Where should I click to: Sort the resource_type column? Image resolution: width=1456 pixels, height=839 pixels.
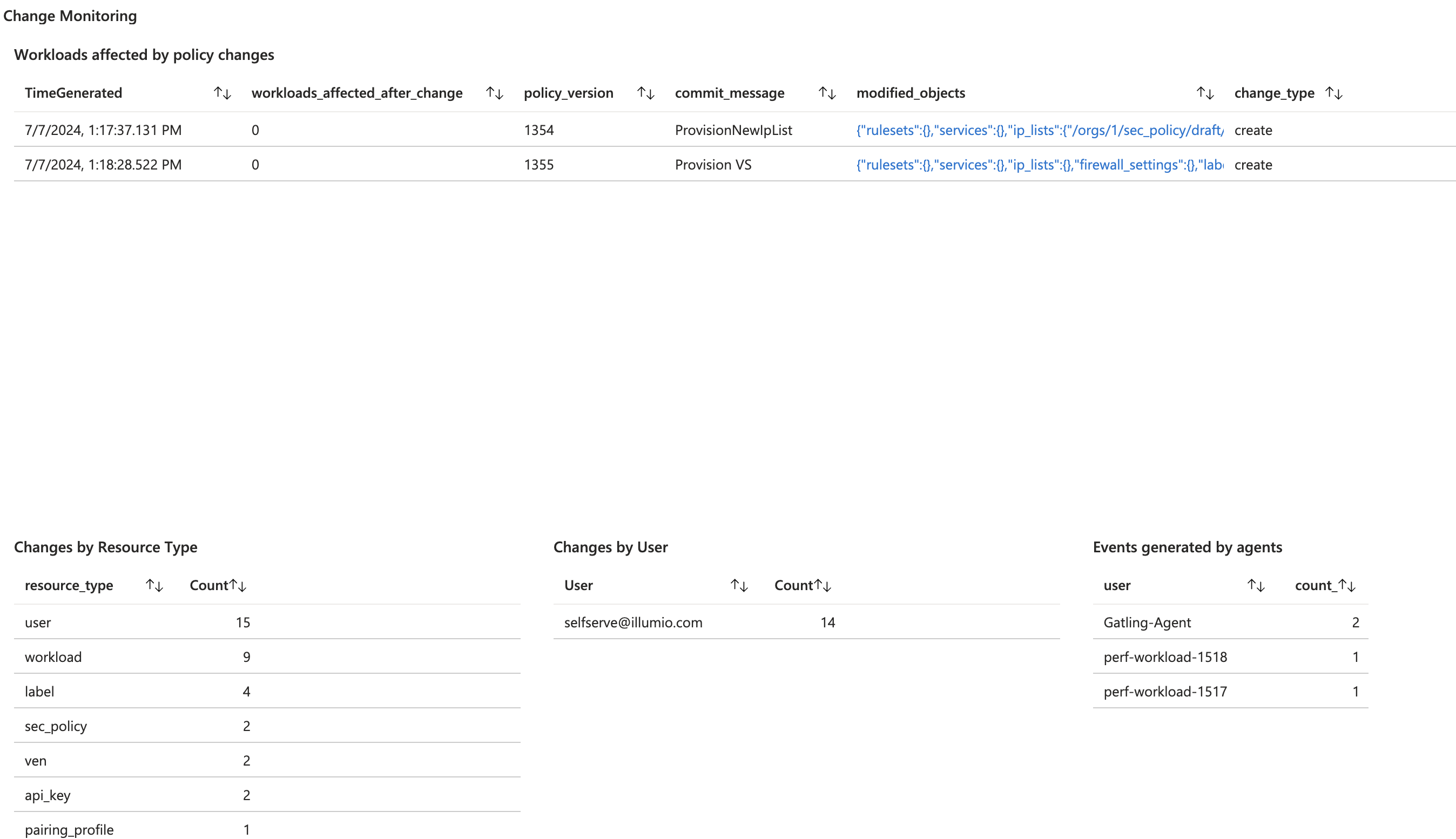154,585
